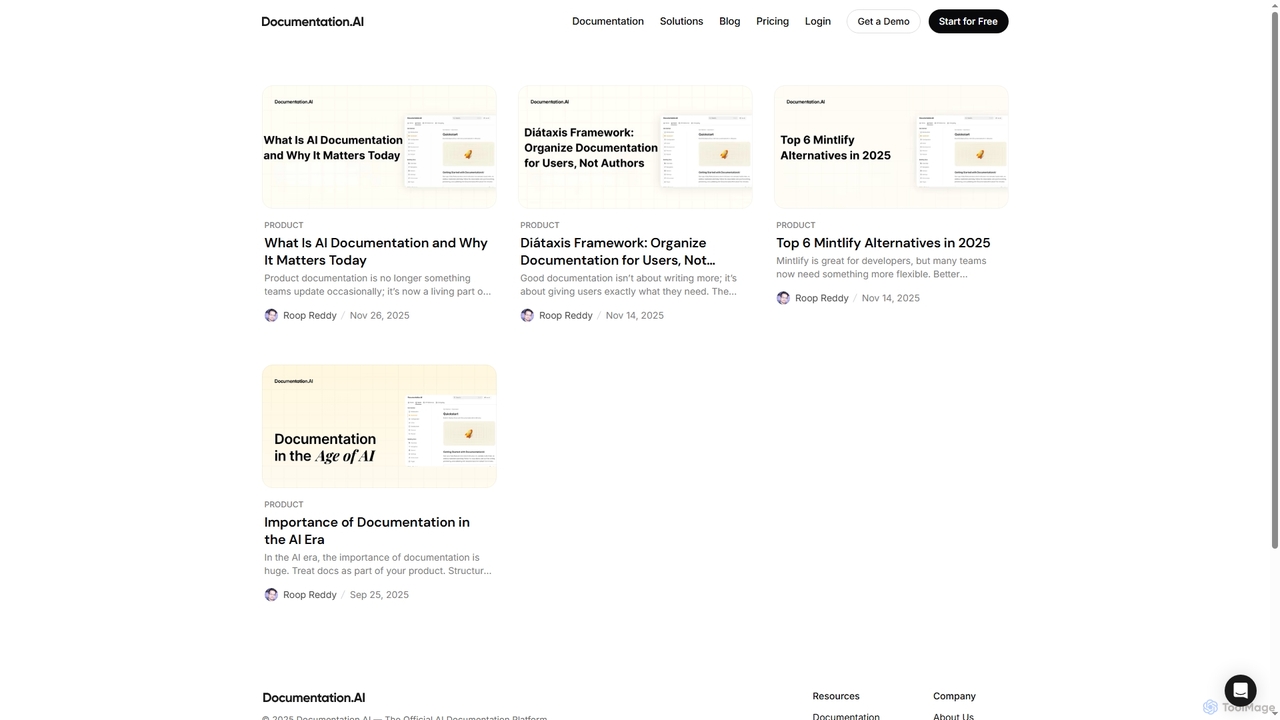The width and height of the screenshot is (1280, 720).
Task: Open title Diátaxis Framework: Organize Documentation
Action: [x=618, y=251]
